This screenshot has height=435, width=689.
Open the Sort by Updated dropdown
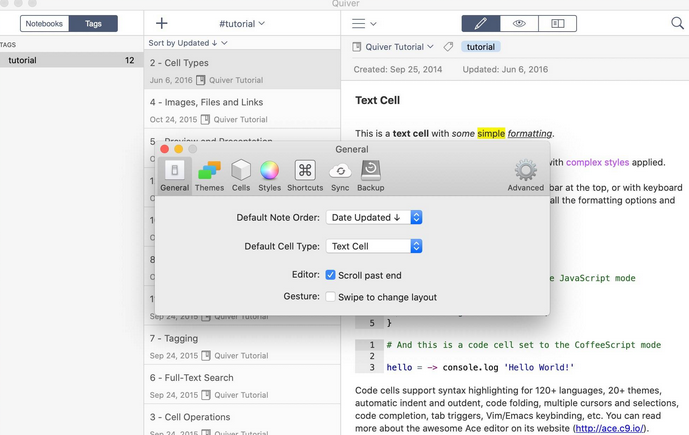coord(188,43)
